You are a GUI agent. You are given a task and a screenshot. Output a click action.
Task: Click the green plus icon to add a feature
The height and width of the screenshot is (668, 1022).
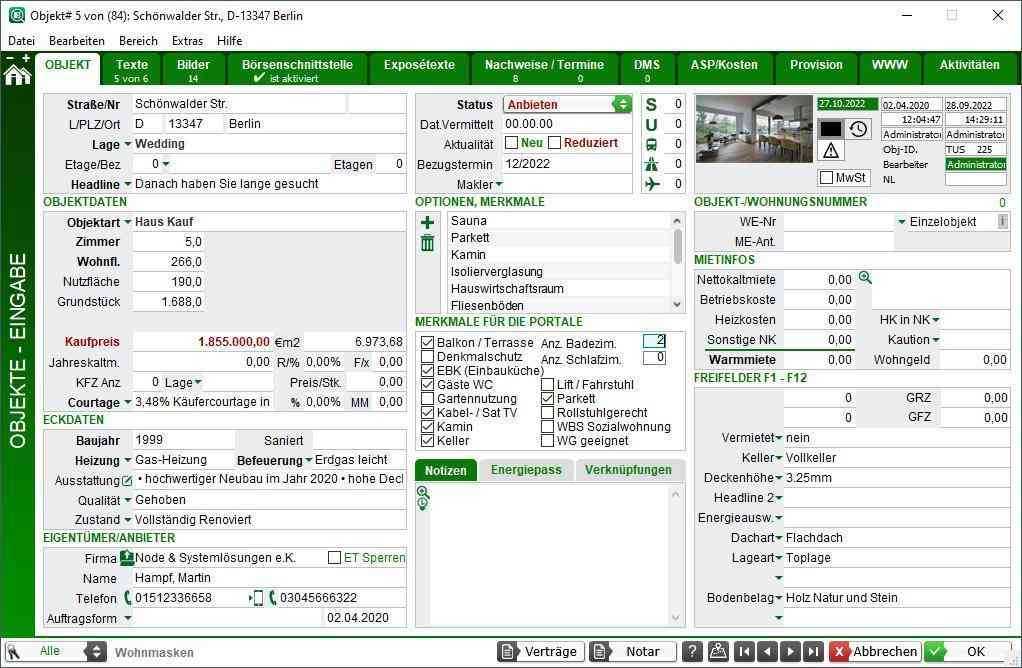coord(427,222)
